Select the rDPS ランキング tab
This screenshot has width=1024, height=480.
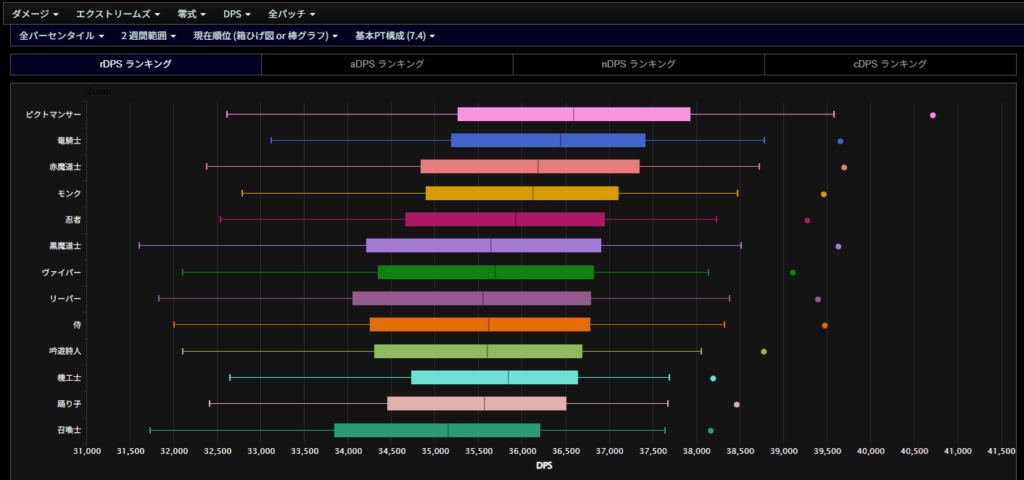[136, 64]
